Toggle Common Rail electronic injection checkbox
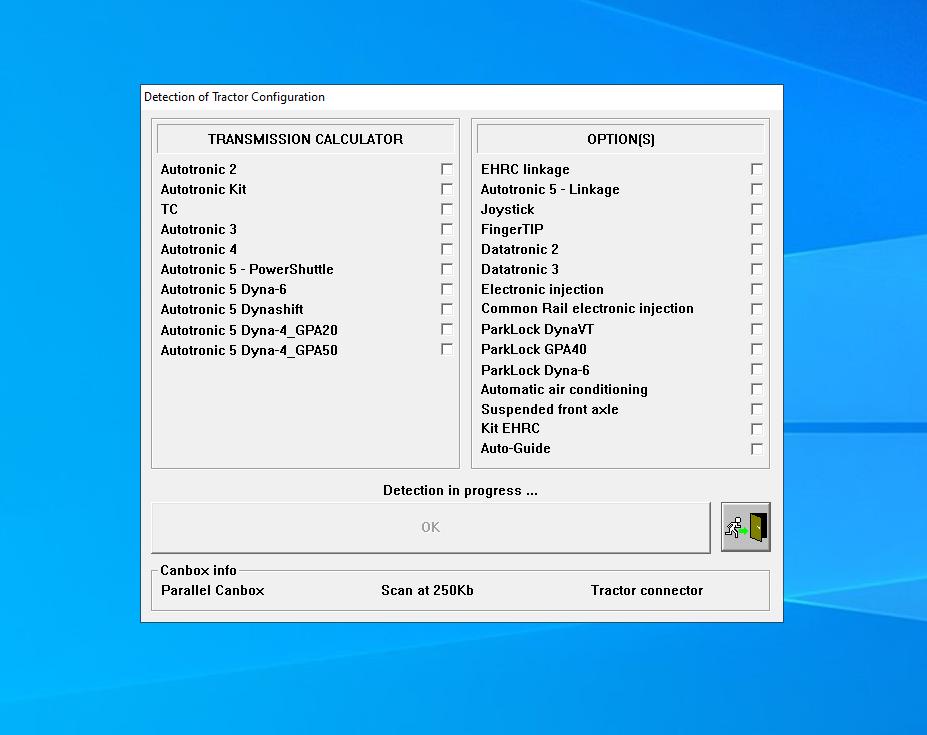Viewport: 927px width, 735px height. point(757,309)
